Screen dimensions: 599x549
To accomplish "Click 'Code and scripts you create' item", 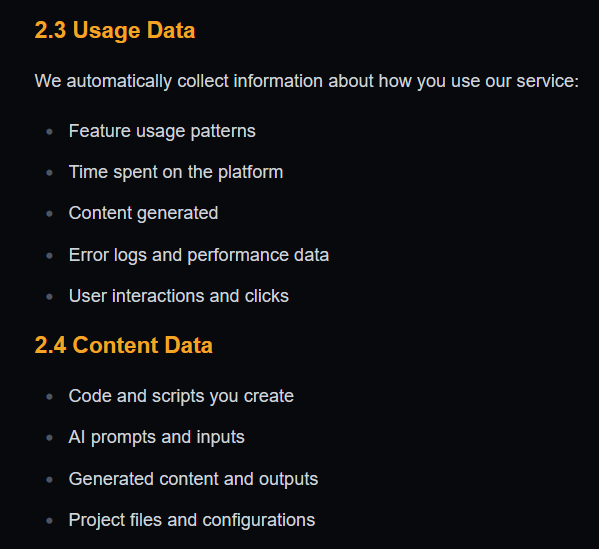I will pyautogui.click(x=181, y=396).
